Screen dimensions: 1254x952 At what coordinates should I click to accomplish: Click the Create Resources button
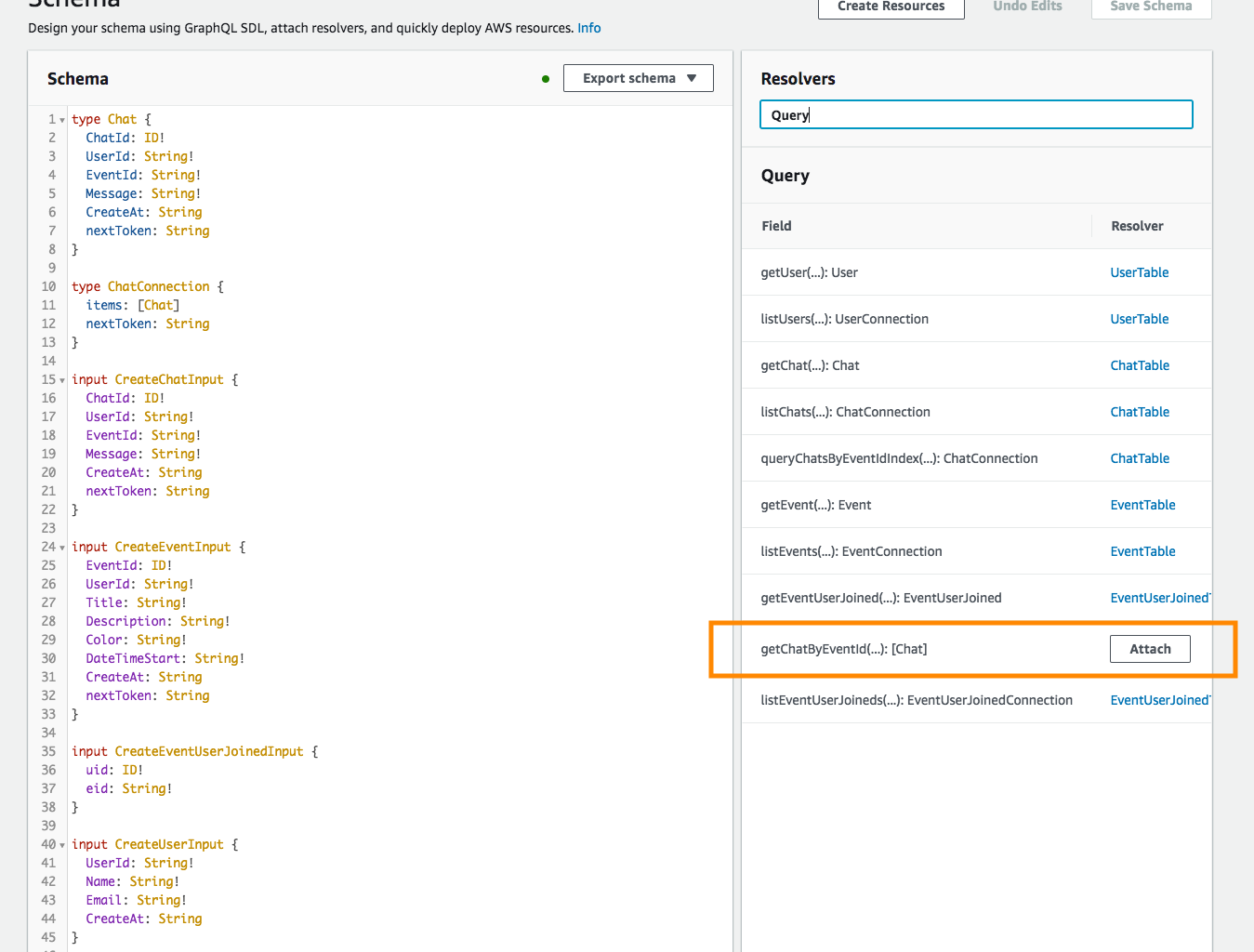(891, 7)
